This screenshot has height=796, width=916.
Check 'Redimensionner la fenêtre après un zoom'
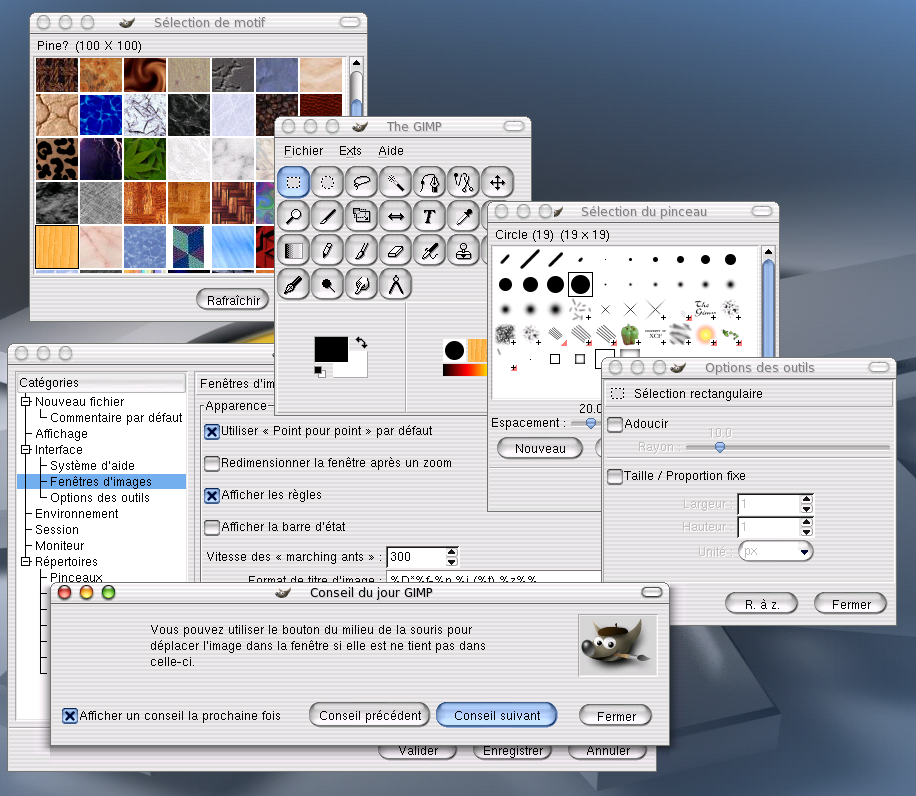(x=211, y=464)
